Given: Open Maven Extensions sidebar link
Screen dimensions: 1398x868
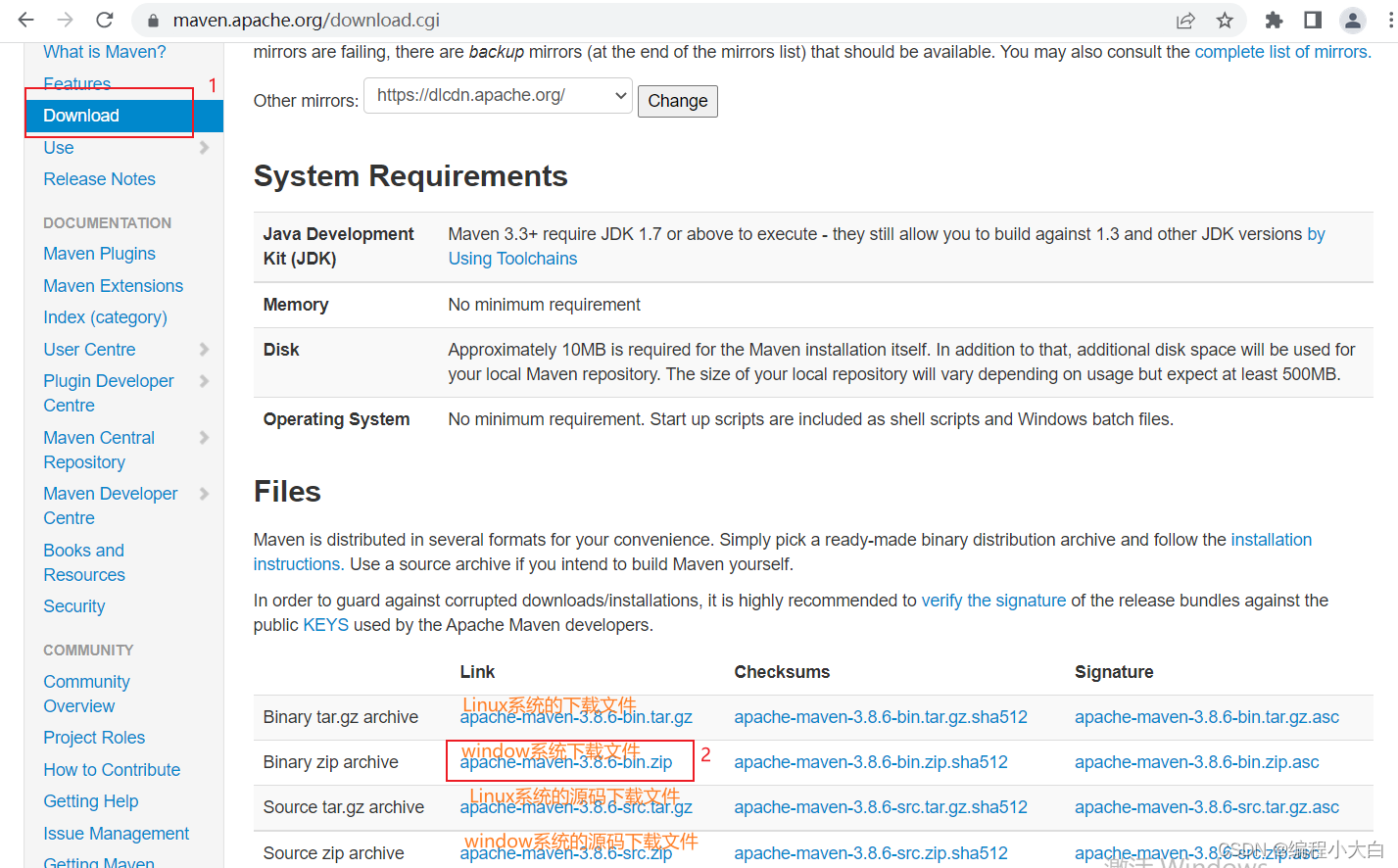Looking at the screenshot, I should (114, 286).
